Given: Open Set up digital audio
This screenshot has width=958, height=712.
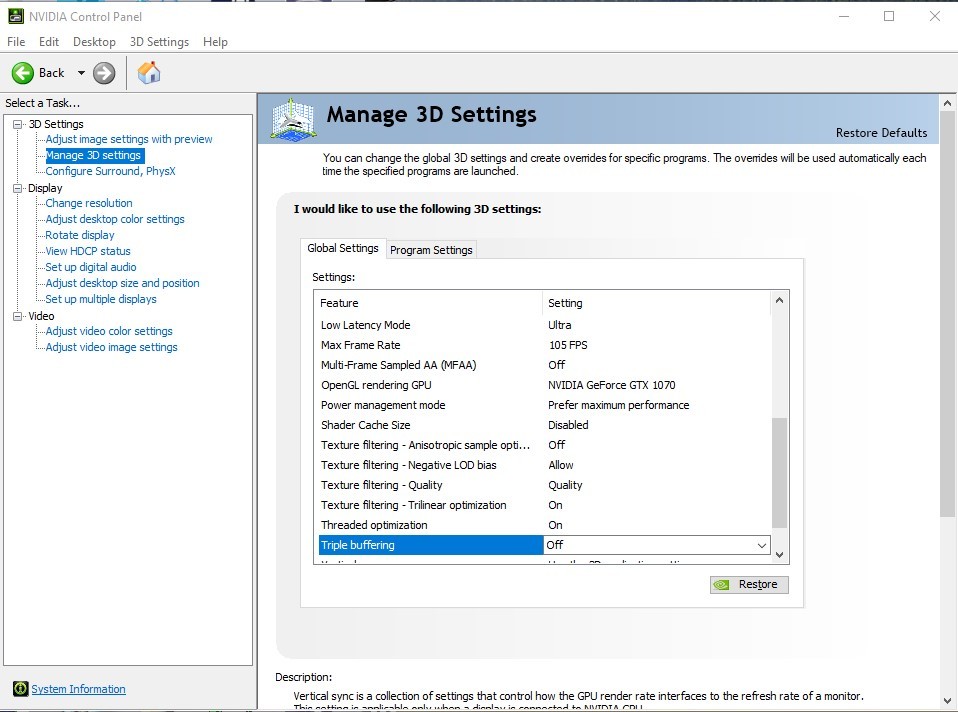Looking at the screenshot, I should coord(91,267).
